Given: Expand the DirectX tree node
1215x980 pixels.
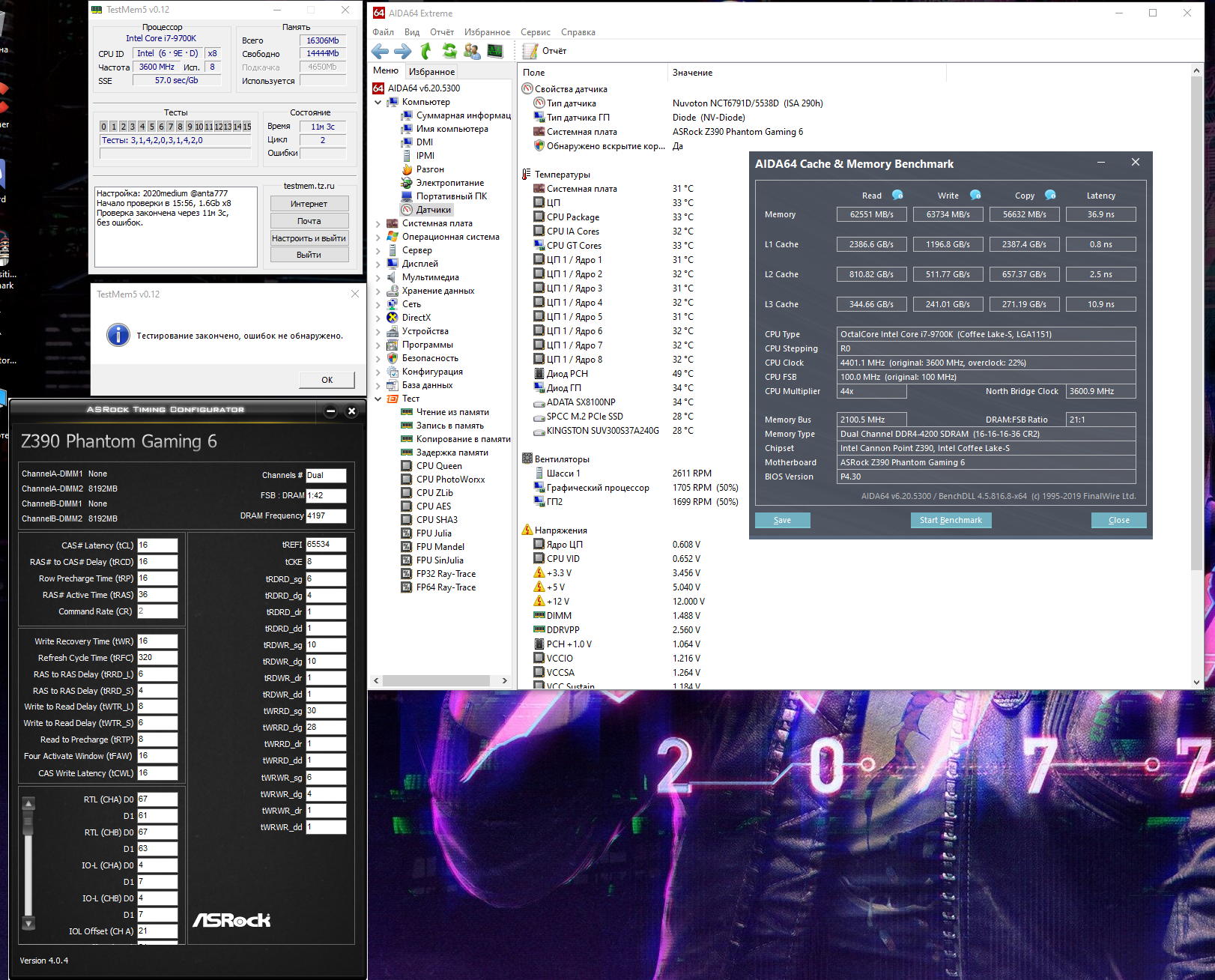Looking at the screenshot, I should tap(378, 318).
